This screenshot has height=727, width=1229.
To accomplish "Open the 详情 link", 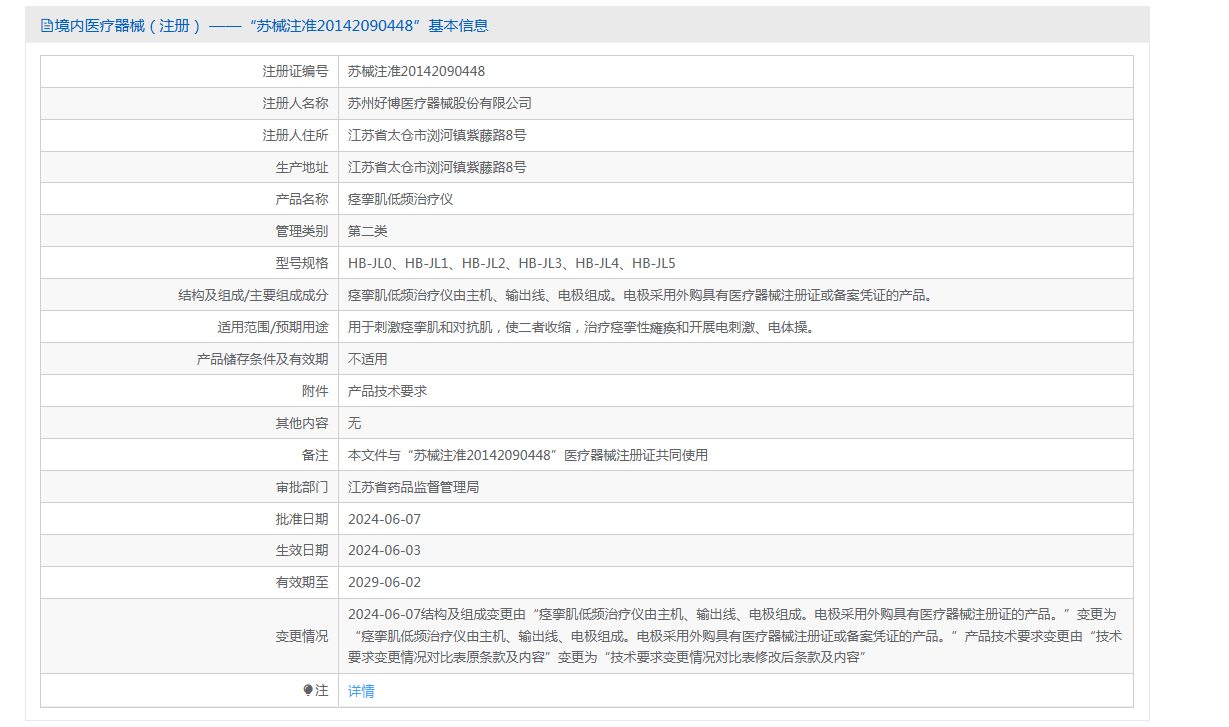I will point(361,691).
